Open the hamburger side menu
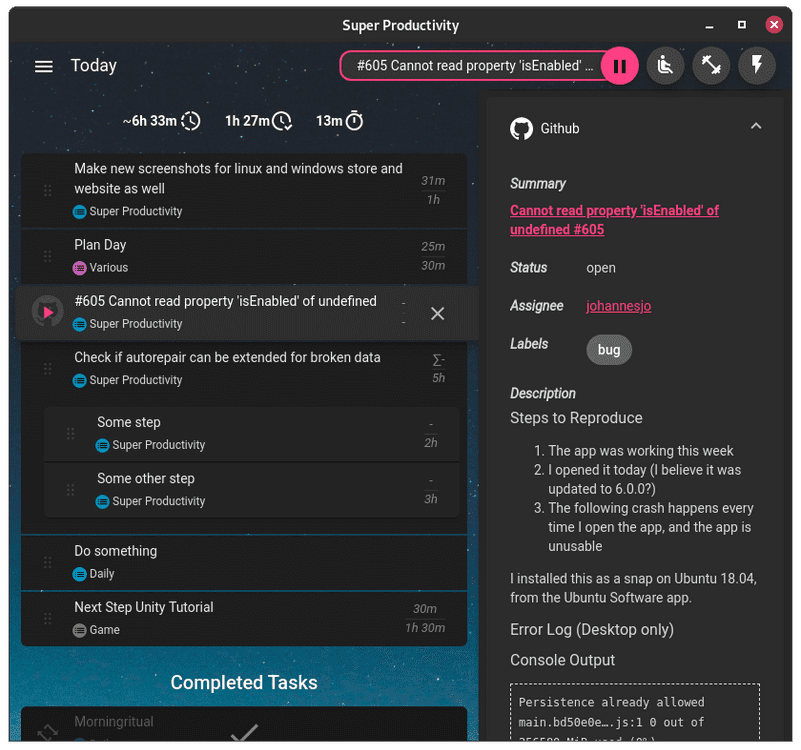 [43, 66]
